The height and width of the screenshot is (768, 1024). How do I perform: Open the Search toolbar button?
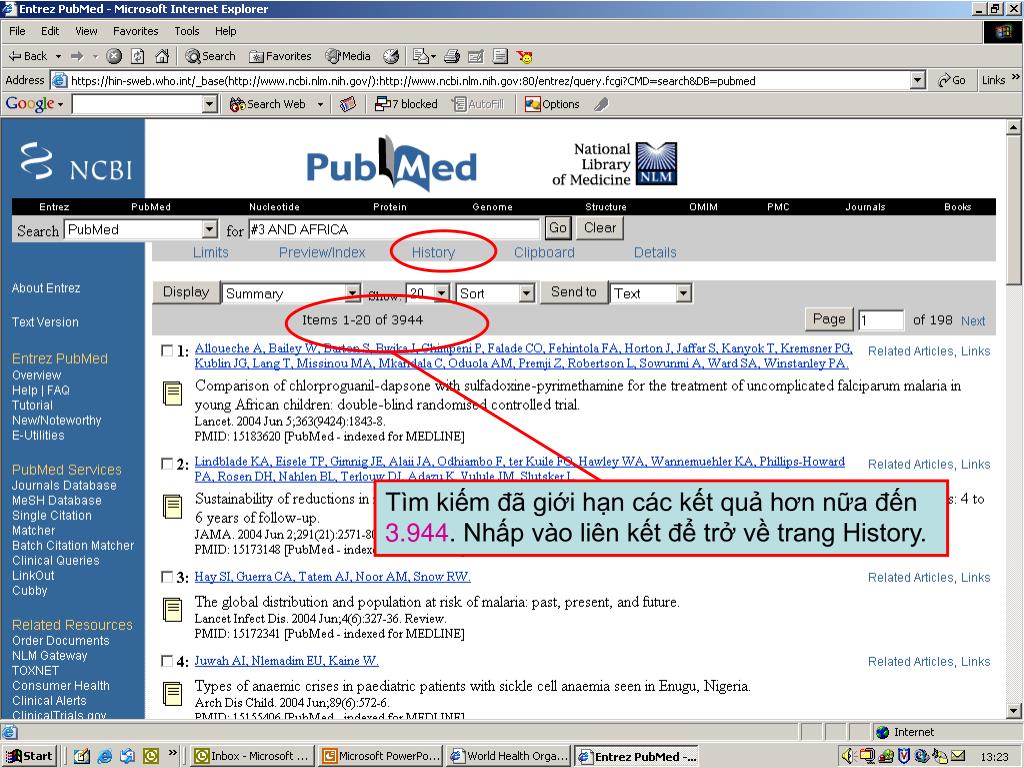click(x=210, y=56)
